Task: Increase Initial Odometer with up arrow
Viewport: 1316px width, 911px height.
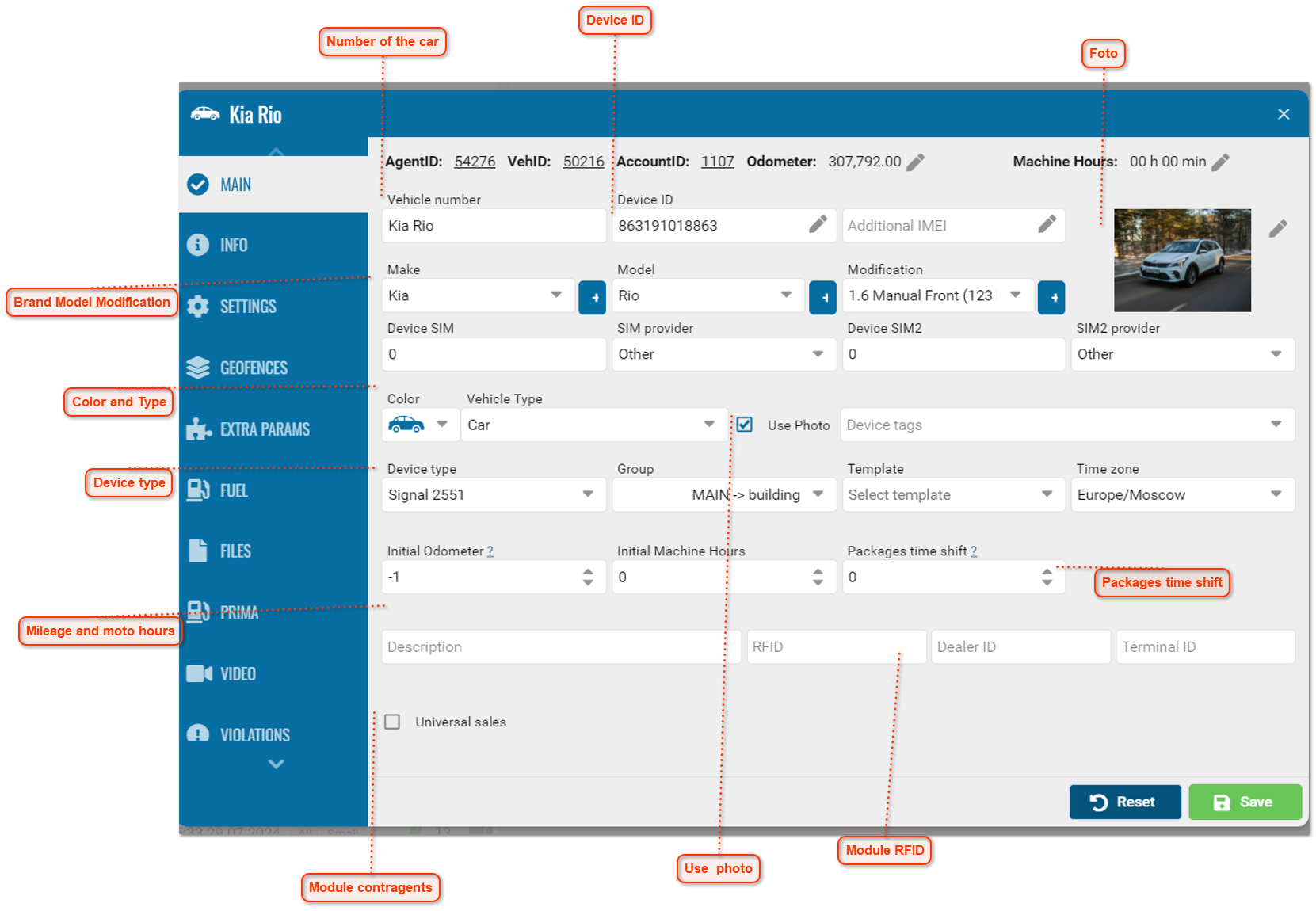Action: (588, 571)
